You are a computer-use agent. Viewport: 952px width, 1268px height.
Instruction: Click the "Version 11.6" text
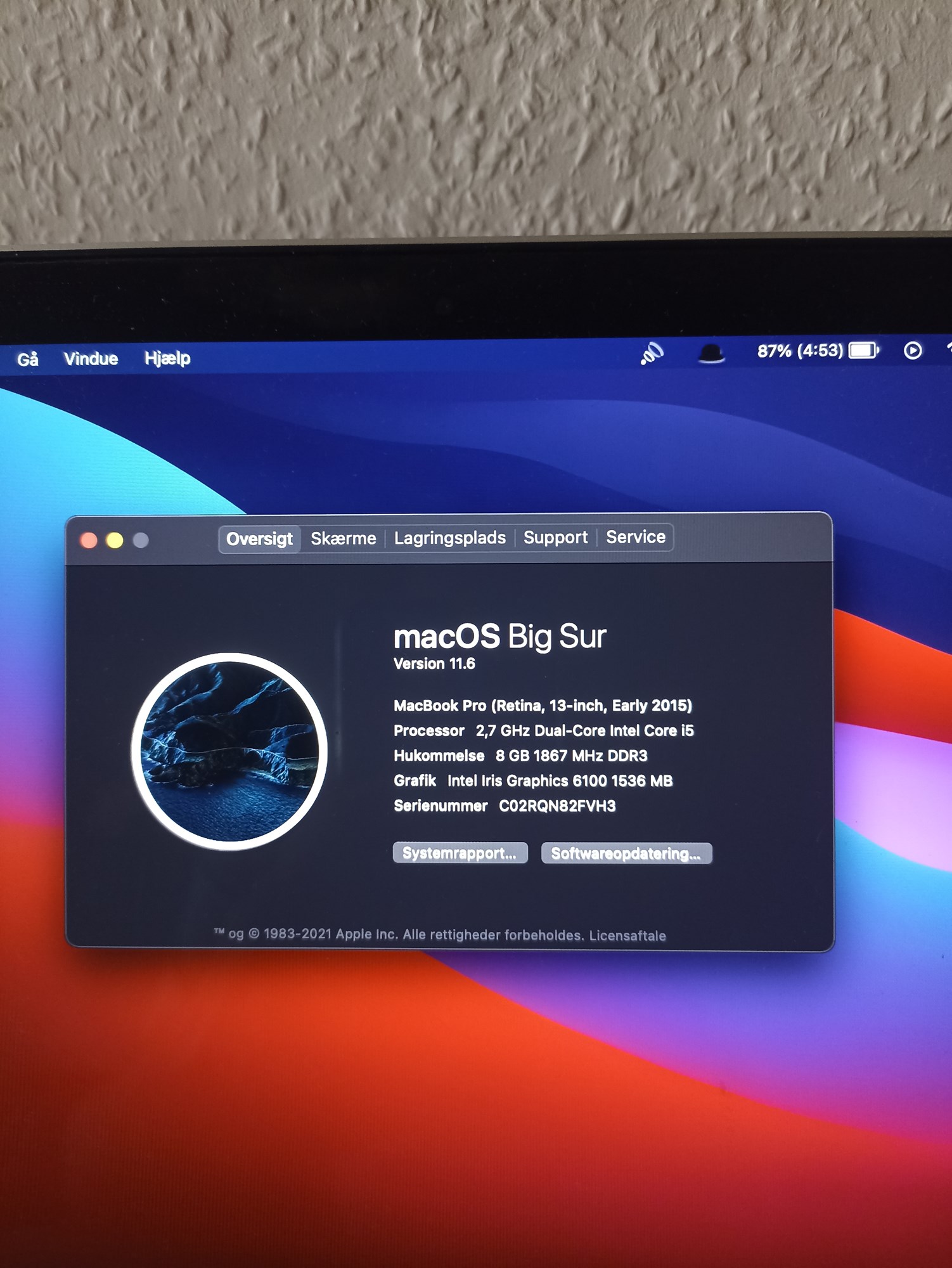point(434,664)
